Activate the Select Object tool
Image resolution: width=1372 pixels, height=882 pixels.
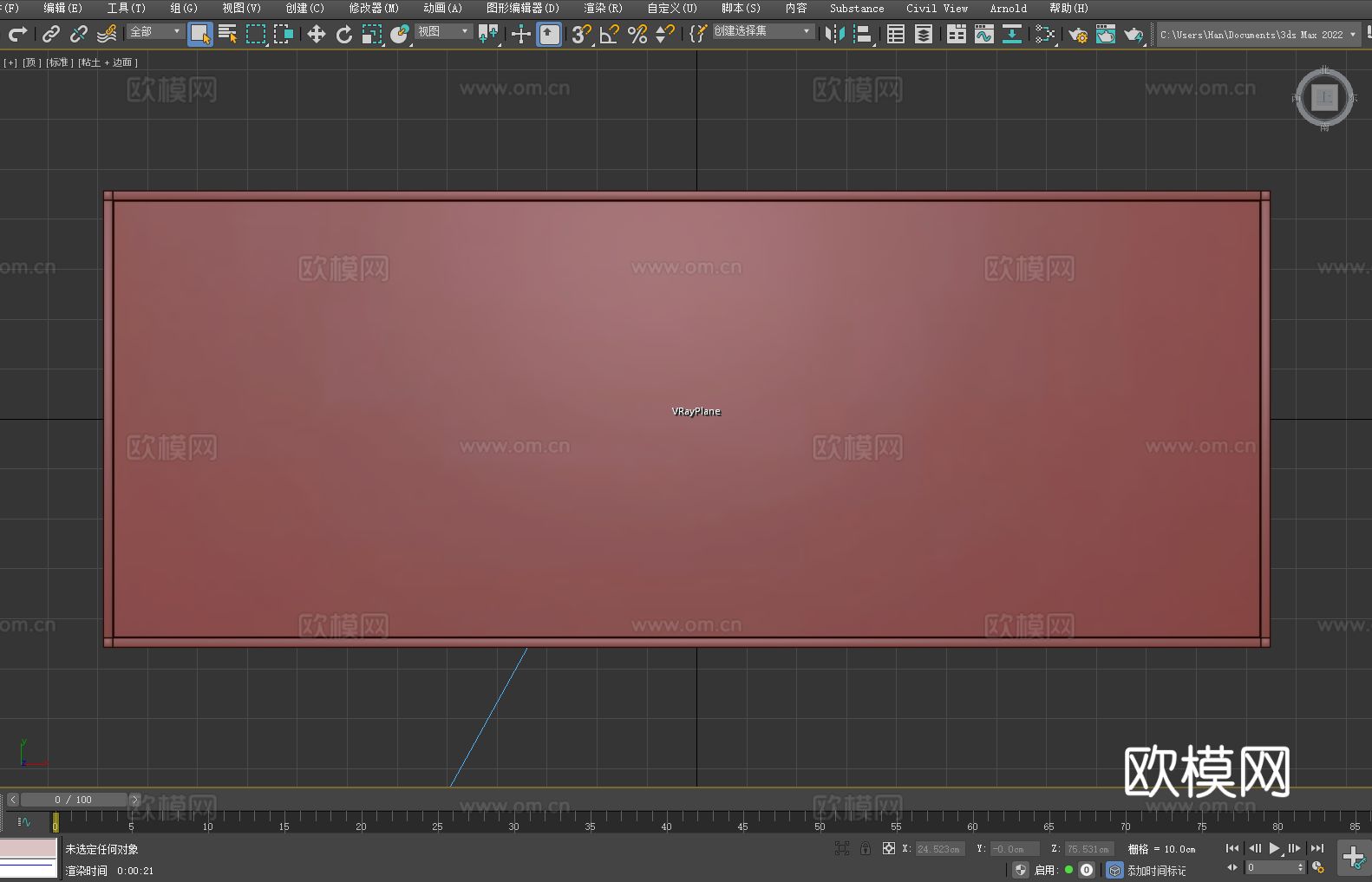click(x=200, y=34)
